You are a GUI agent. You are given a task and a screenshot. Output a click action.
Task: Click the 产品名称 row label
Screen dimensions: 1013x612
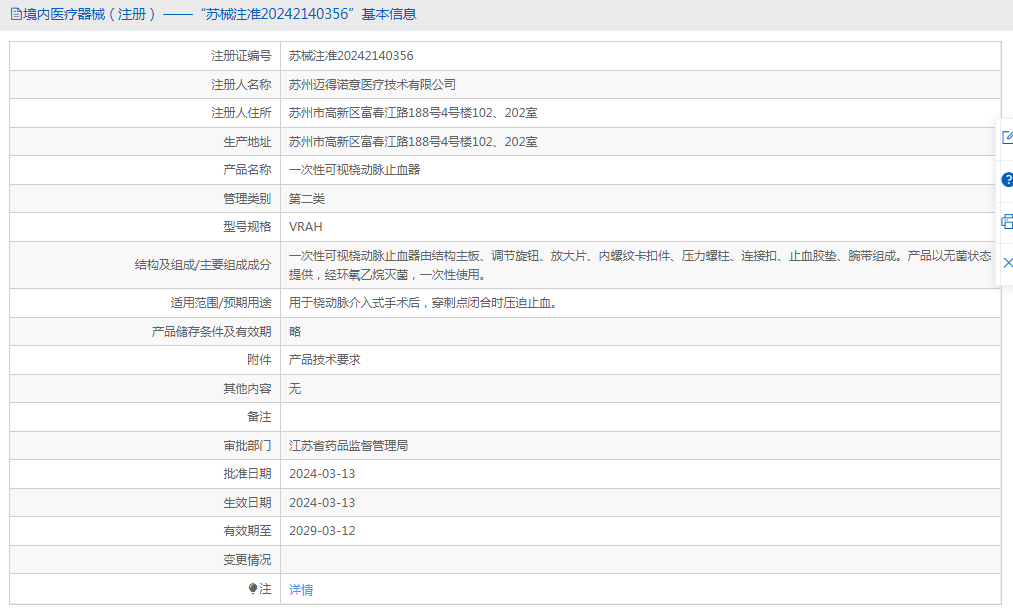[247, 170]
